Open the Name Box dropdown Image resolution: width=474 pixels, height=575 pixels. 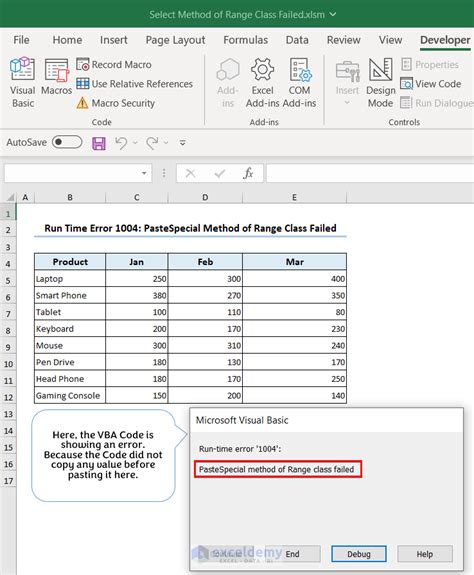tap(144, 173)
